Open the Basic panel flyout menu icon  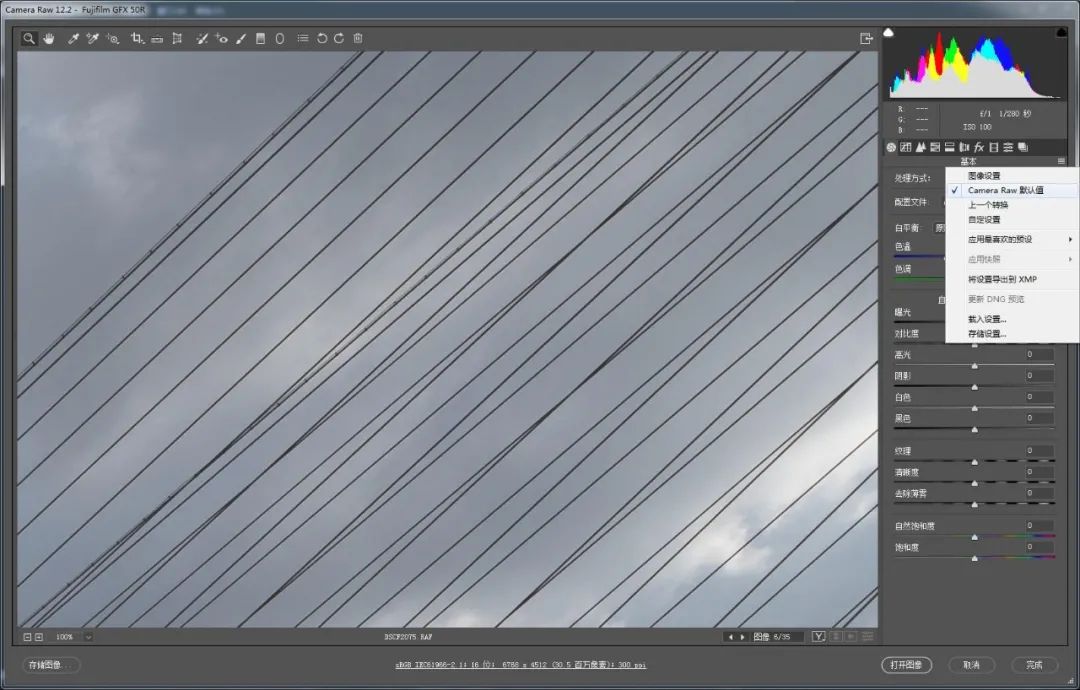click(x=1061, y=161)
